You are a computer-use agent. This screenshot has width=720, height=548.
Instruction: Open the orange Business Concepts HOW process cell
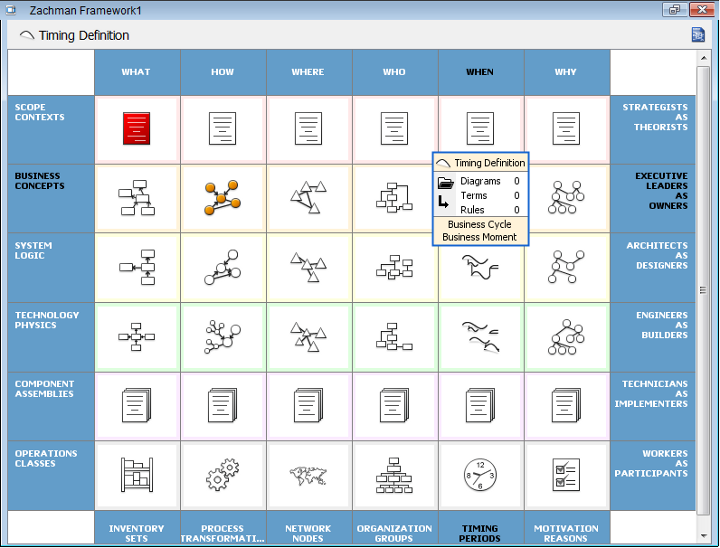tap(222, 198)
